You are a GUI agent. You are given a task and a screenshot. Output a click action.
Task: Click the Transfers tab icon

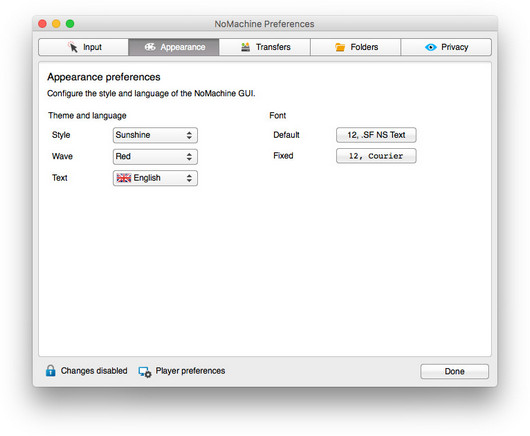(246, 47)
